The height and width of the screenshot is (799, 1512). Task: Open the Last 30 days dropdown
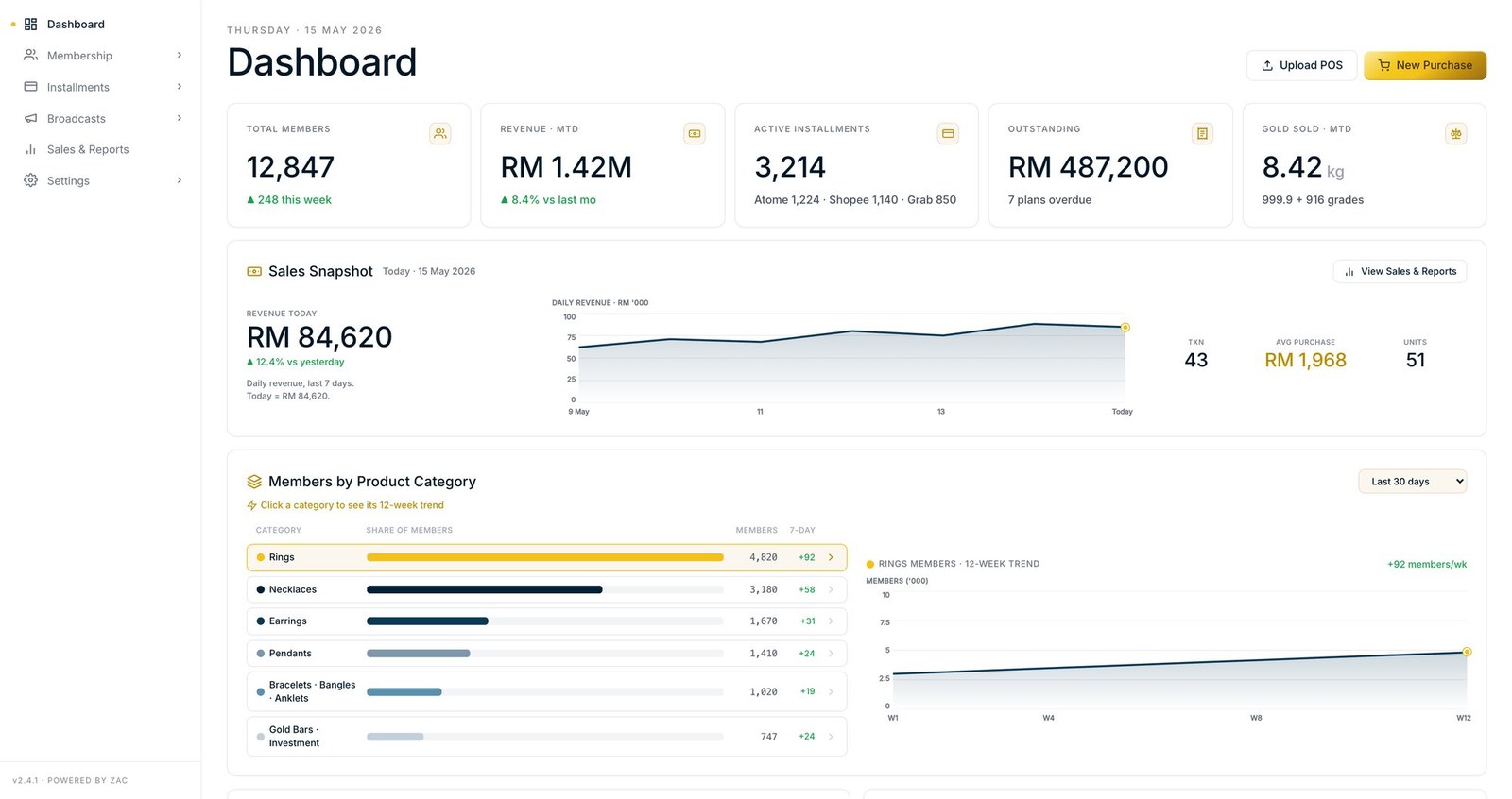(x=1412, y=482)
